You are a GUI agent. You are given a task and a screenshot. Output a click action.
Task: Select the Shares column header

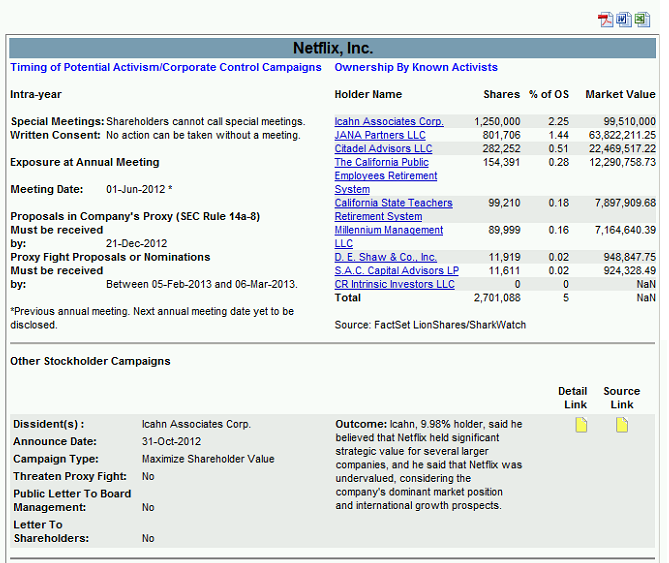[x=501, y=94]
